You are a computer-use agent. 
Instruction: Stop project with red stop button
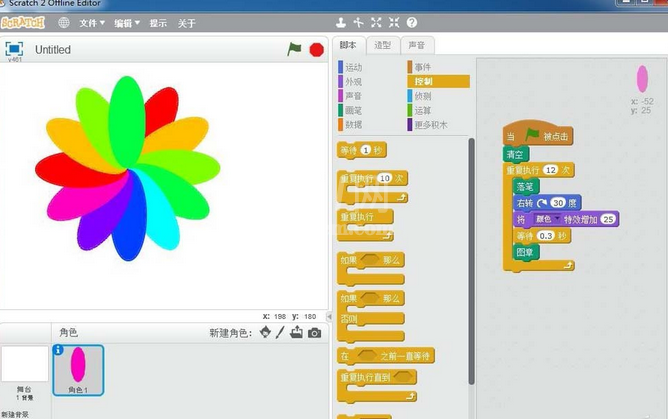(x=317, y=50)
